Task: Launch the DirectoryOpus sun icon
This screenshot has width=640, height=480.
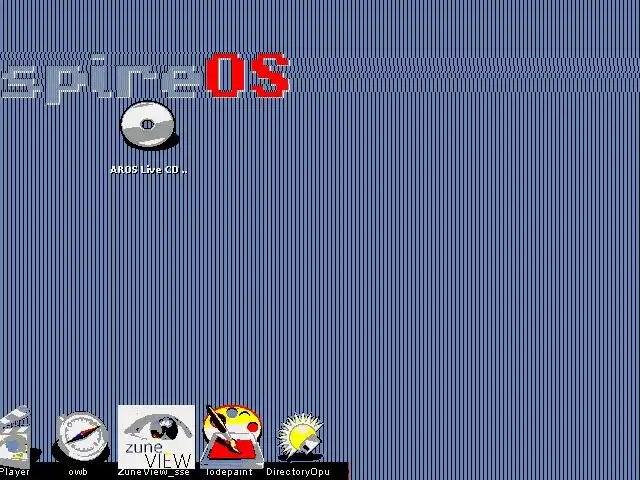Action: click(301, 438)
